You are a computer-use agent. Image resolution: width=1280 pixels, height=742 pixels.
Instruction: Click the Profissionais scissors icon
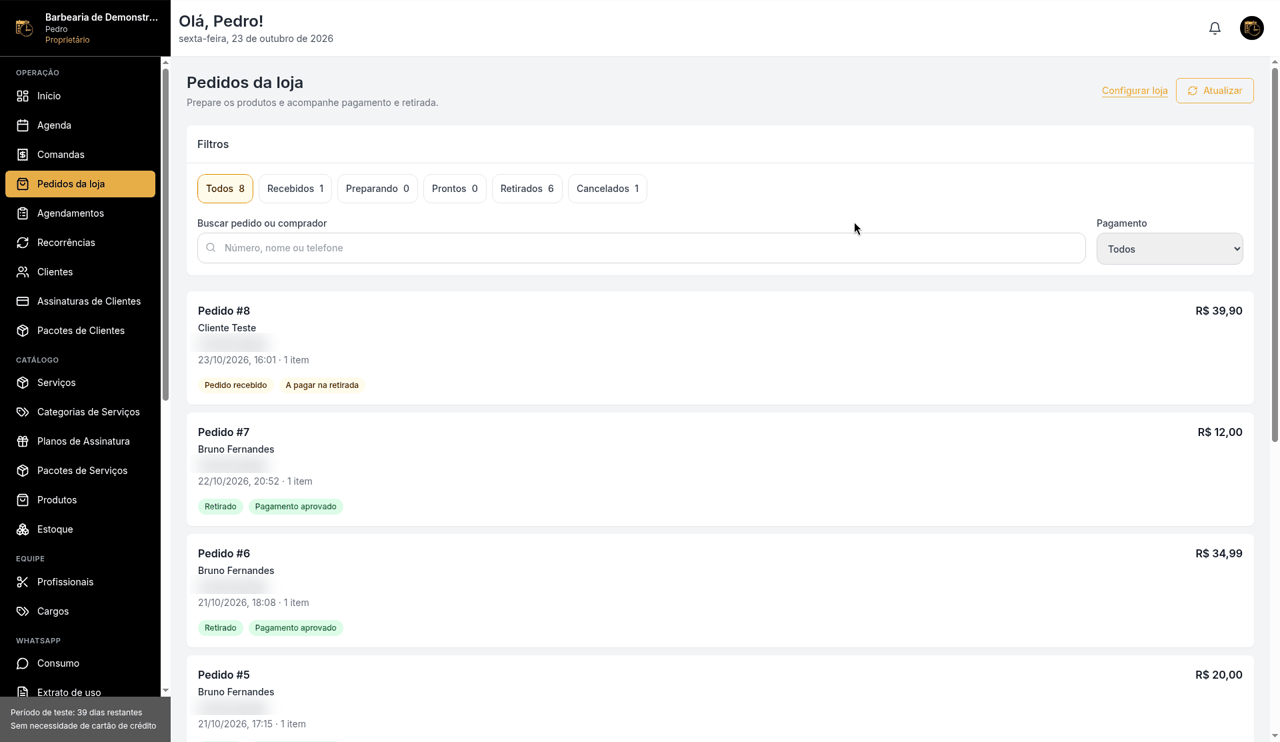pos(23,582)
